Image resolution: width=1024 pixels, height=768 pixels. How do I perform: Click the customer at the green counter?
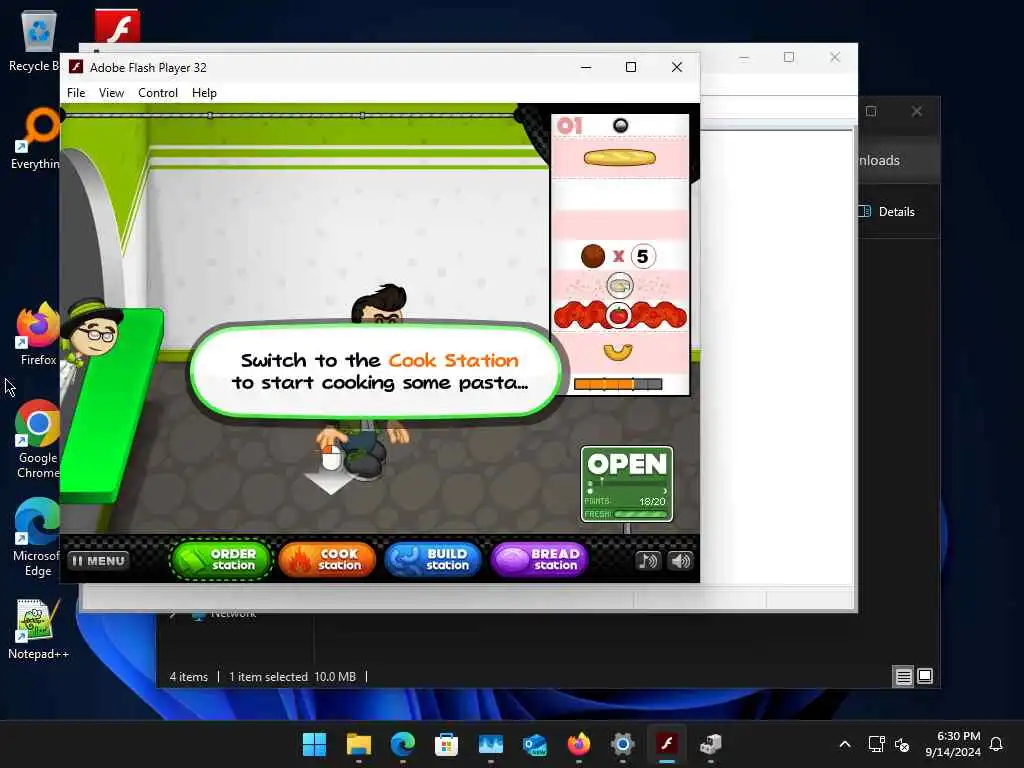click(x=91, y=333)
